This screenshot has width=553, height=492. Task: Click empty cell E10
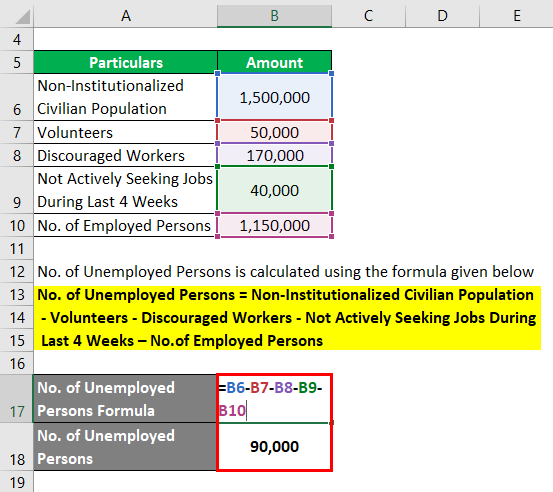(x=516, y=225)
